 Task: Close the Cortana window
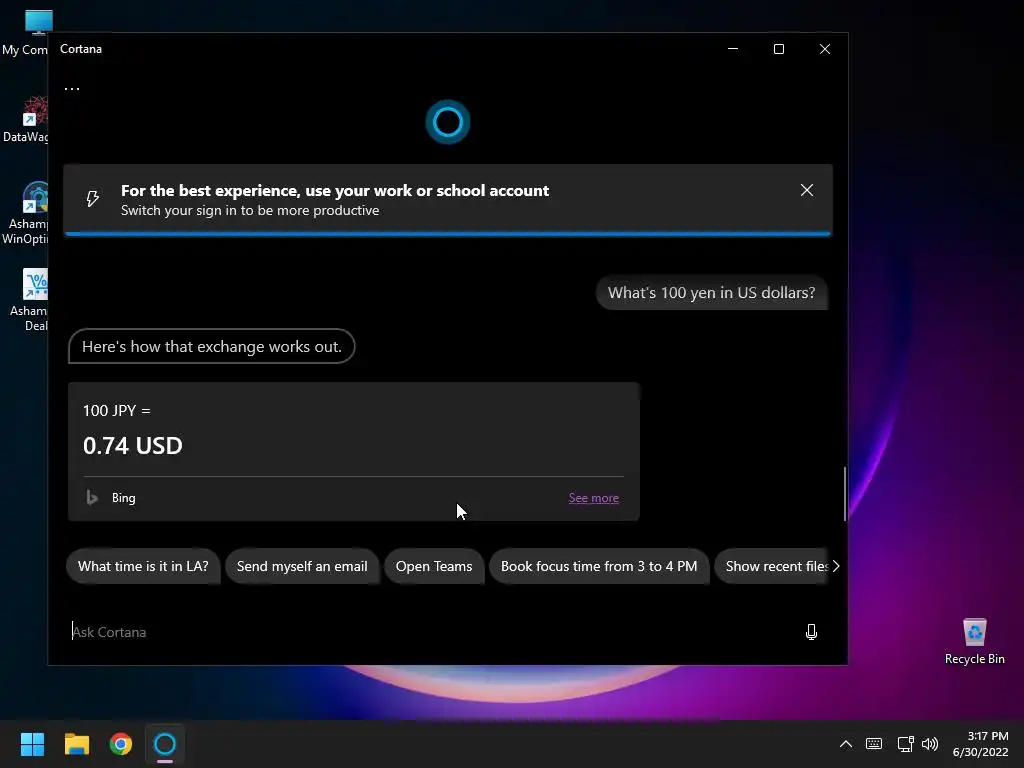pyautogui.click(x=825, y=49)
